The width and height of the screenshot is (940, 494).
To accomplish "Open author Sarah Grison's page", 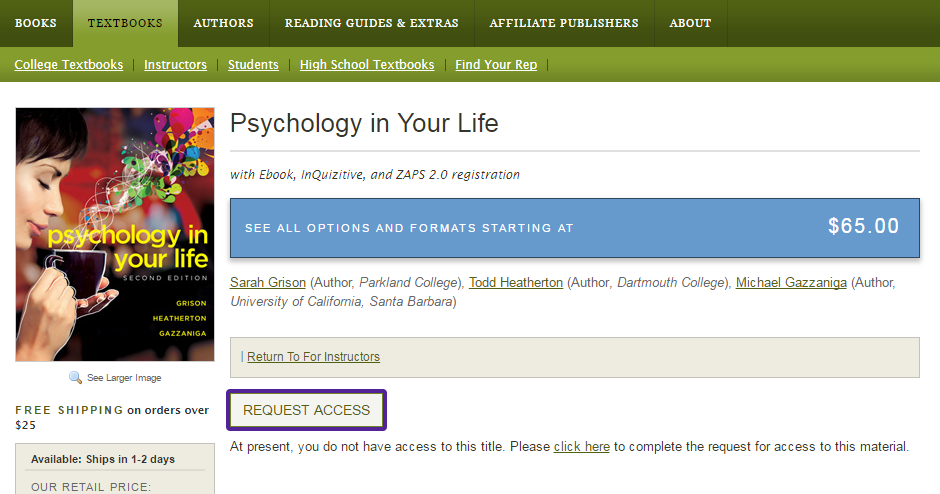I will pyautogui.click(x=268, y=282).
